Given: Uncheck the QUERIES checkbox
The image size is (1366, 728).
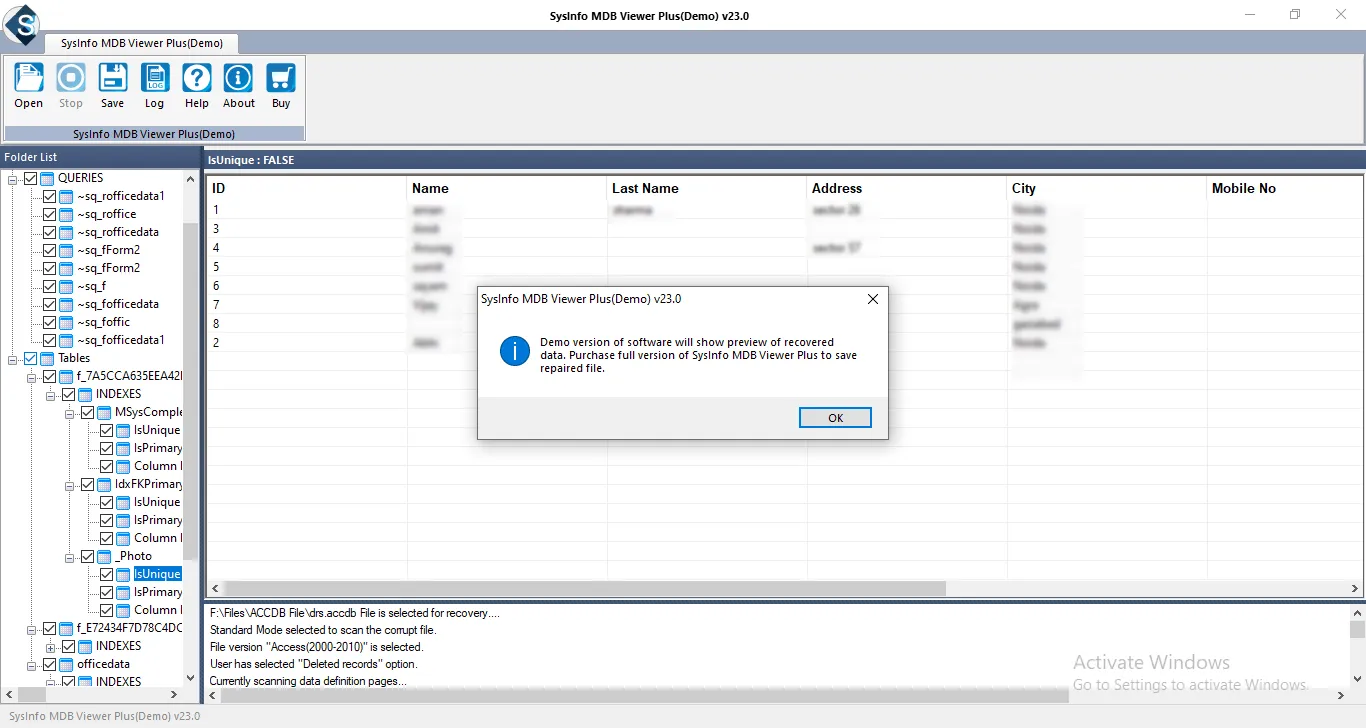Looking at the screenshot, I should point(30,178).
